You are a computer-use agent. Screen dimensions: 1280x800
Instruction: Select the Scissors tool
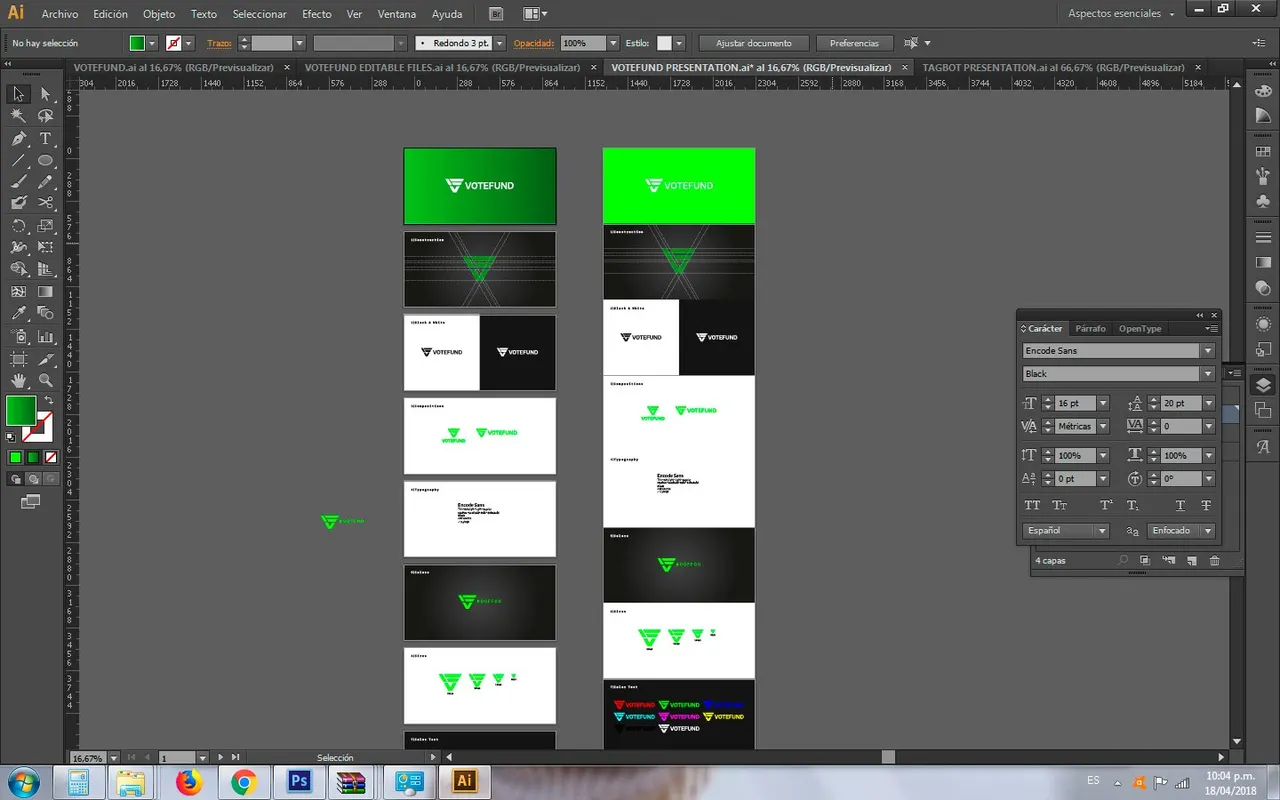(x=45, y=203)
